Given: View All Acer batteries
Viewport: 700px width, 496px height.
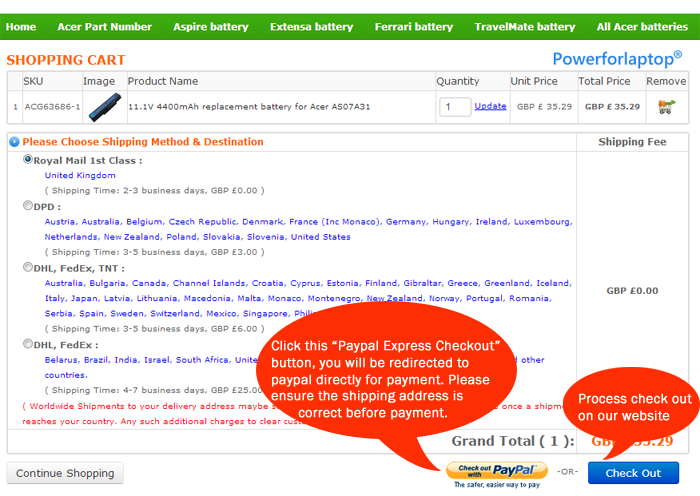Looking at the screenshot, I should 642,27.
